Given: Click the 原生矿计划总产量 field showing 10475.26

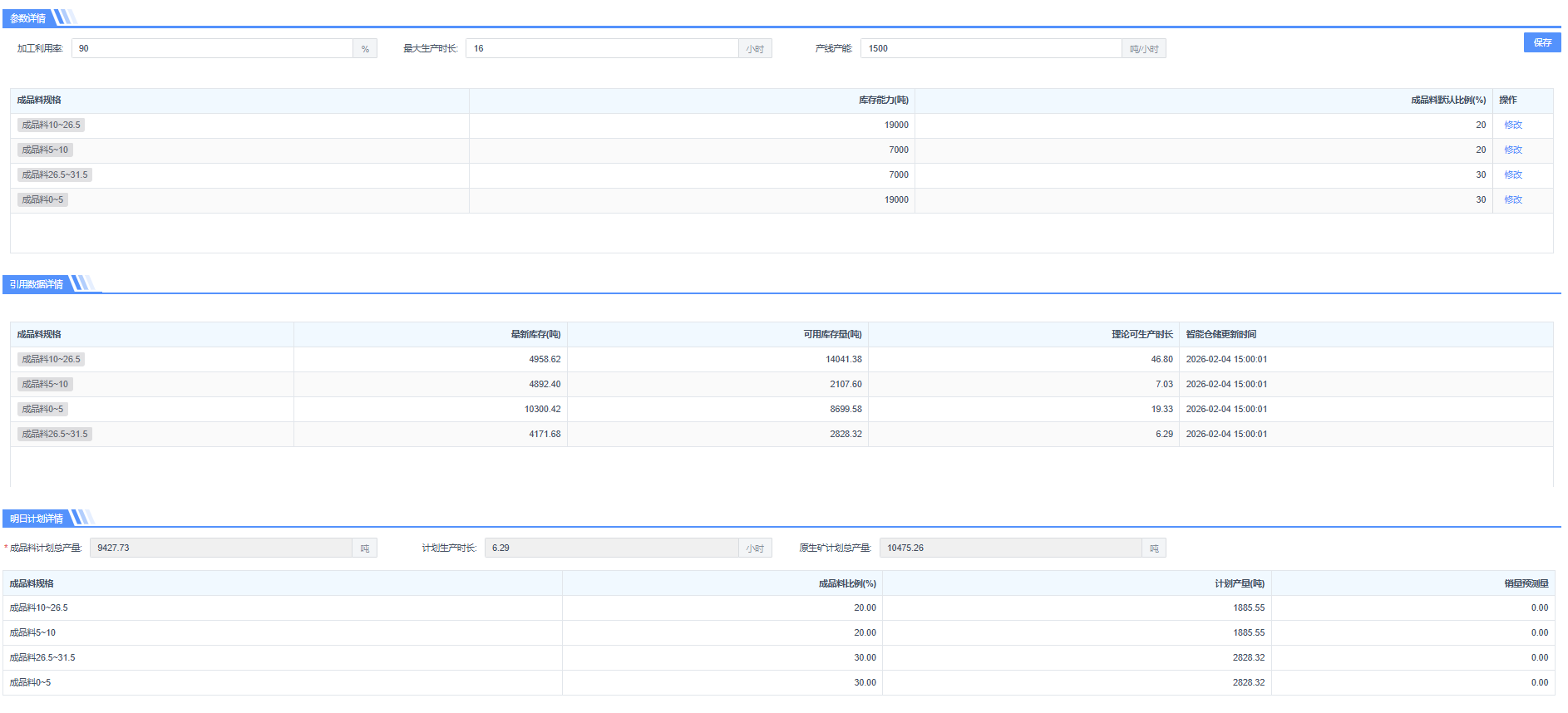Looking at the screenshot, I should point(1010,548).
